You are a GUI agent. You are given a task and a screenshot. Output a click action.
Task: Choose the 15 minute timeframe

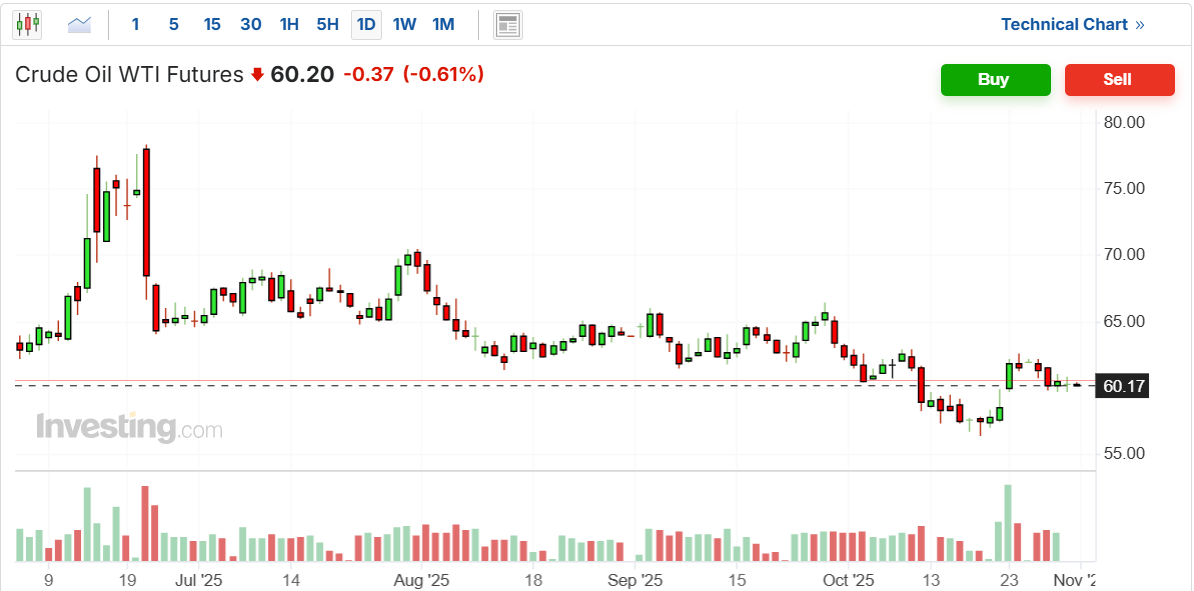pos(212,24)
